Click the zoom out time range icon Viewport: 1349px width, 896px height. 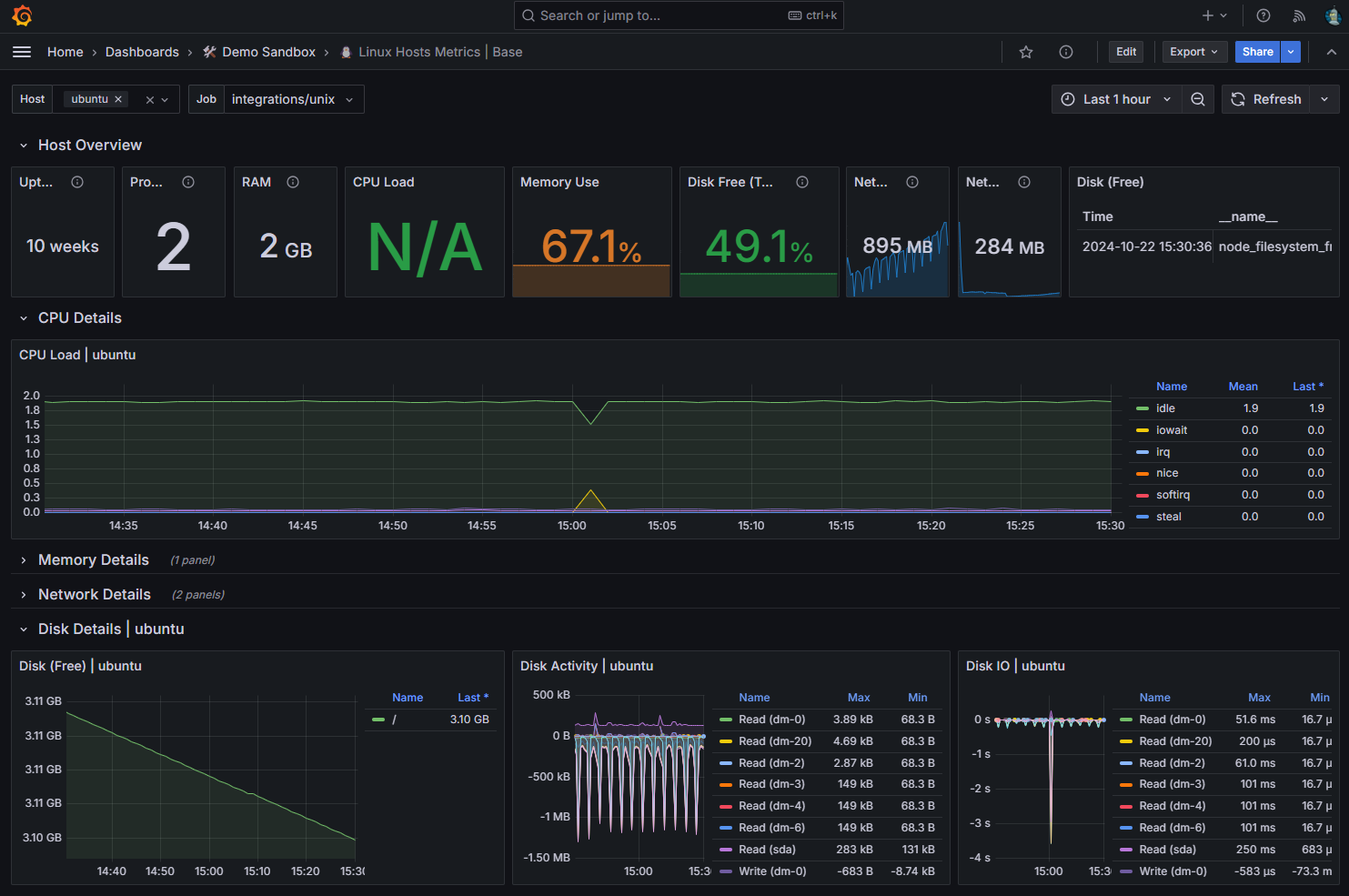(x=1198, y=99)
